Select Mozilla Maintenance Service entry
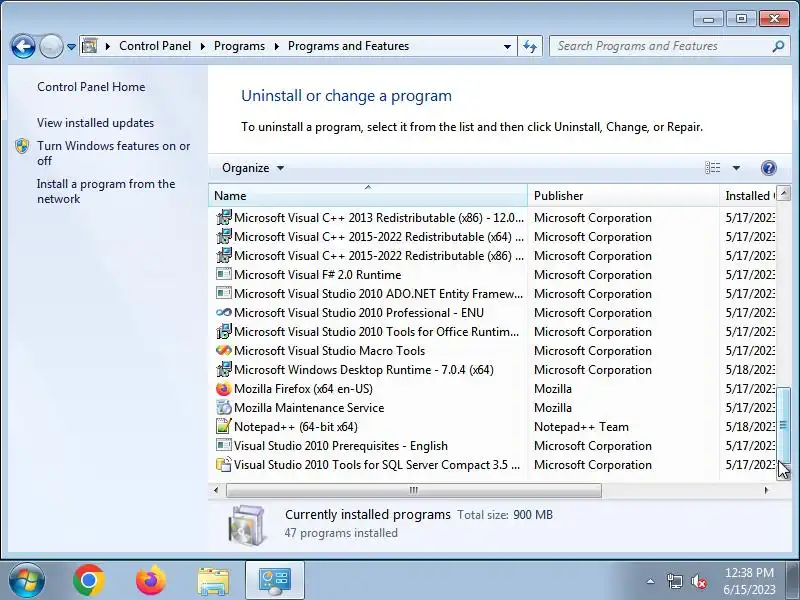 click(309, 408)
